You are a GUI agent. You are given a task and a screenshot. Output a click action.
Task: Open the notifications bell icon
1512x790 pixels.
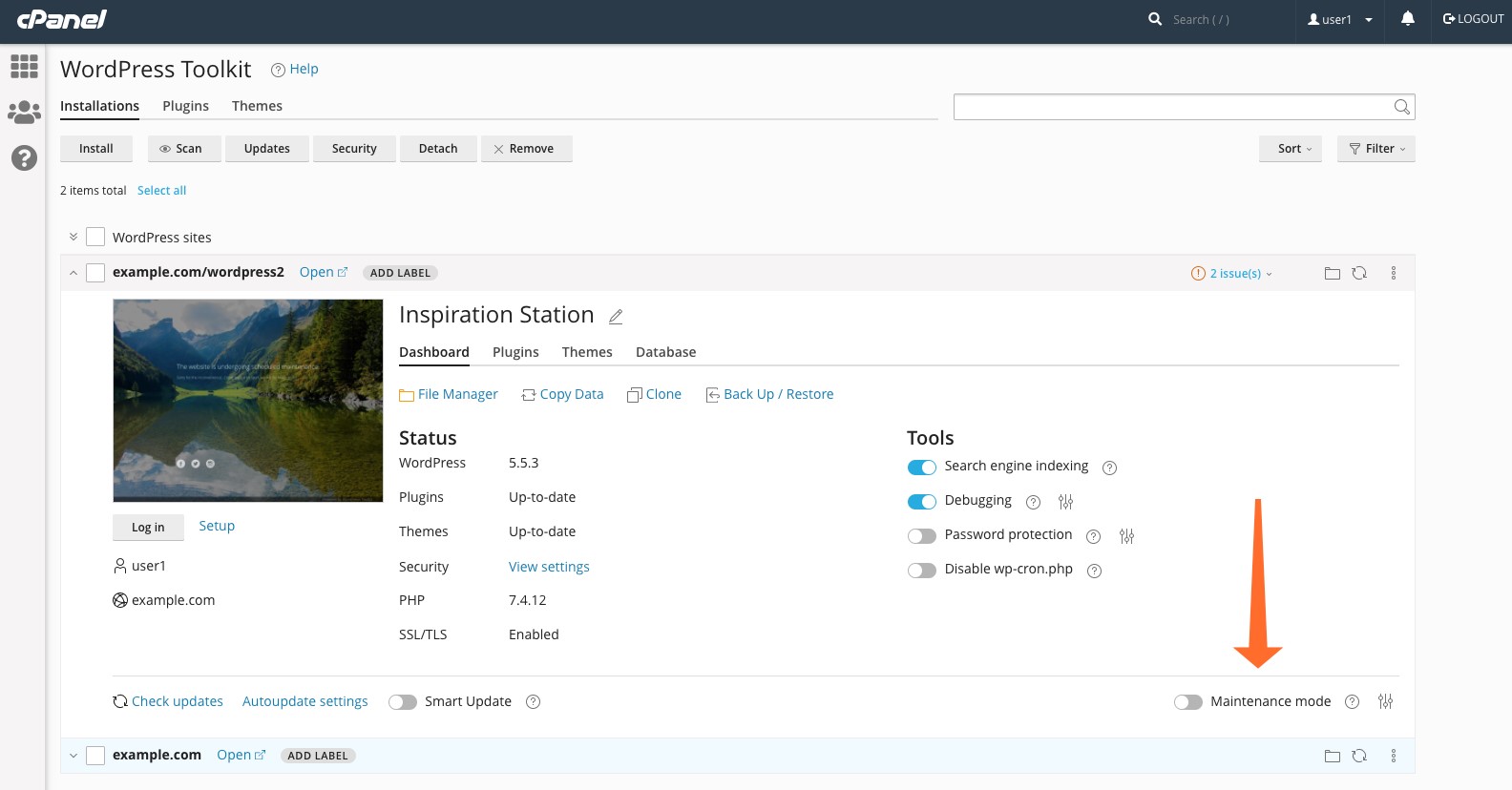[x=1407, y=19]
